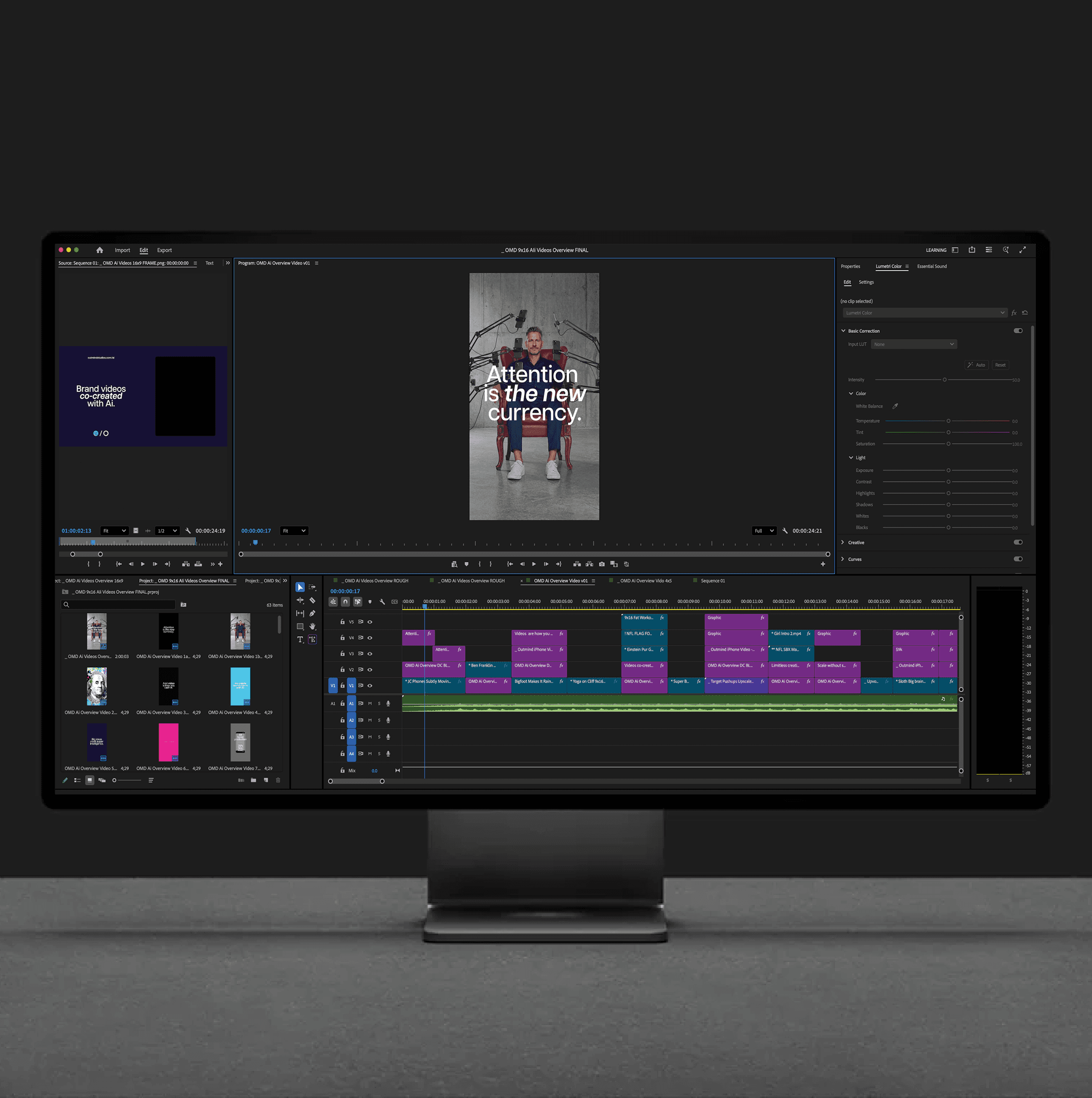Open Program monitor Full resolution dropdown

[764, 531]
